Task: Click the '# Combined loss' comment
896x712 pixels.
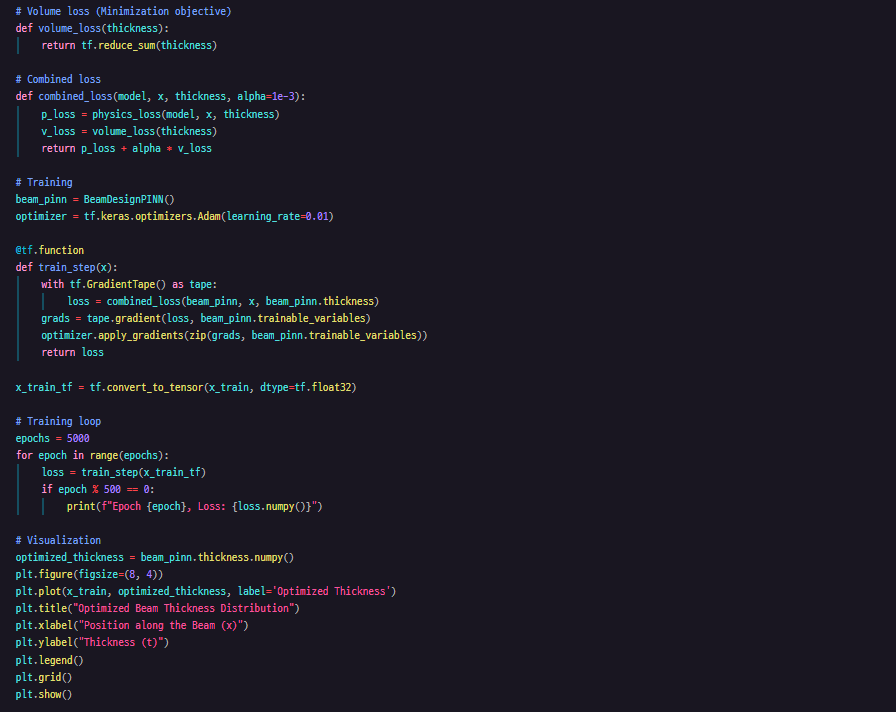Action: 58,79
